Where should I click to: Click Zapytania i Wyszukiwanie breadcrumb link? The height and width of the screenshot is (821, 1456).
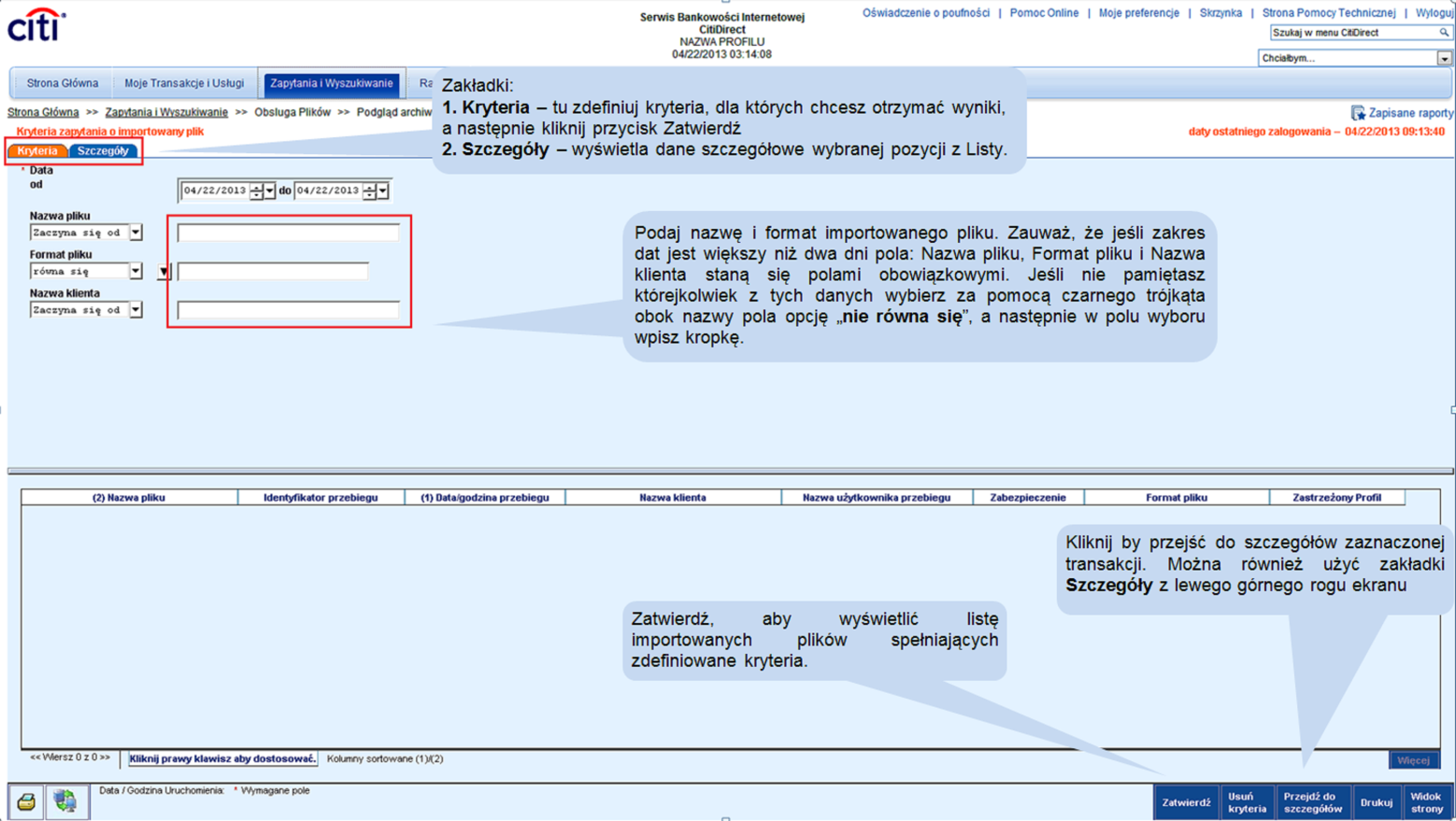[x=166, y=112]
